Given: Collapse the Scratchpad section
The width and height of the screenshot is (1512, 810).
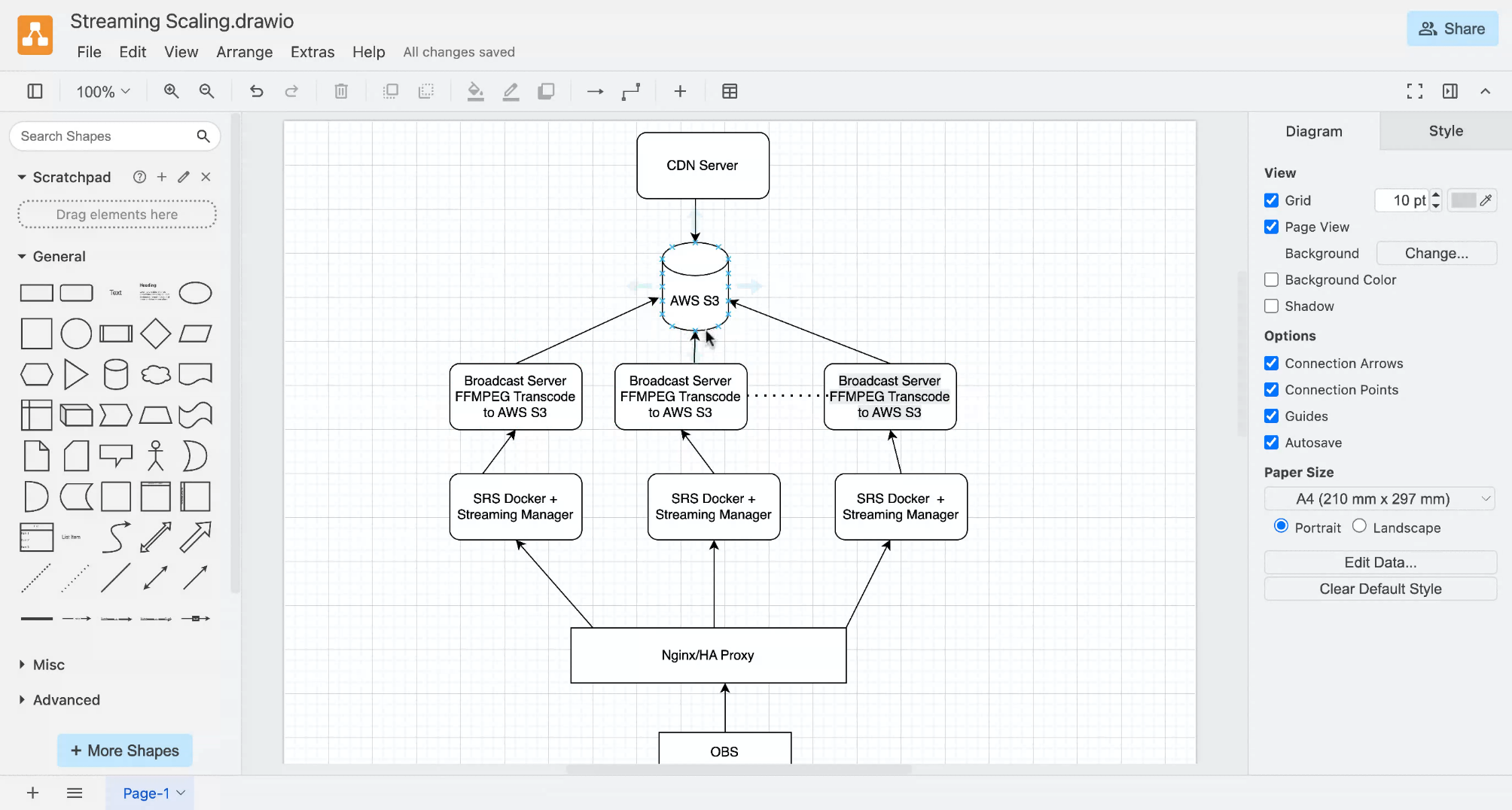Looking at the screenshot, I should point(22,177).
